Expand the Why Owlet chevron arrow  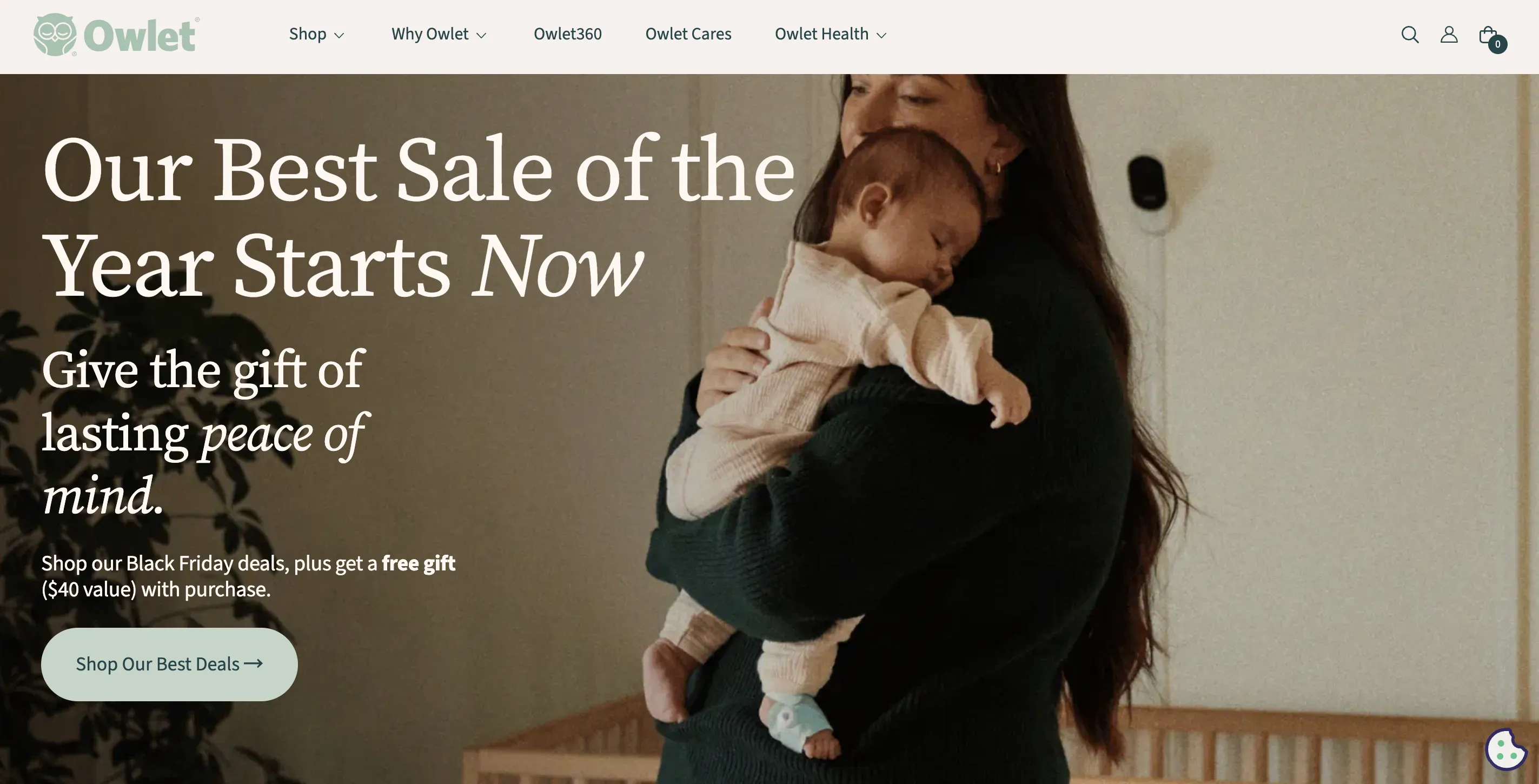481,35
